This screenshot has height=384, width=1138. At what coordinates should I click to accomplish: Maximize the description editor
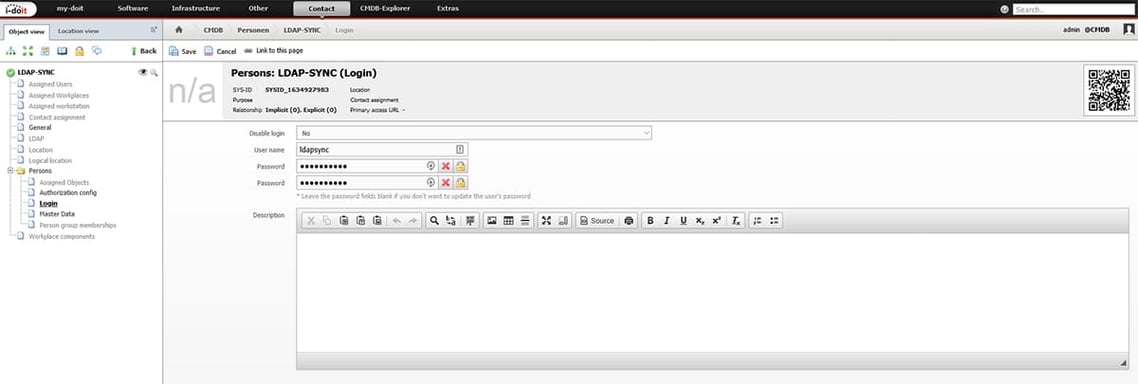[547, 221]
